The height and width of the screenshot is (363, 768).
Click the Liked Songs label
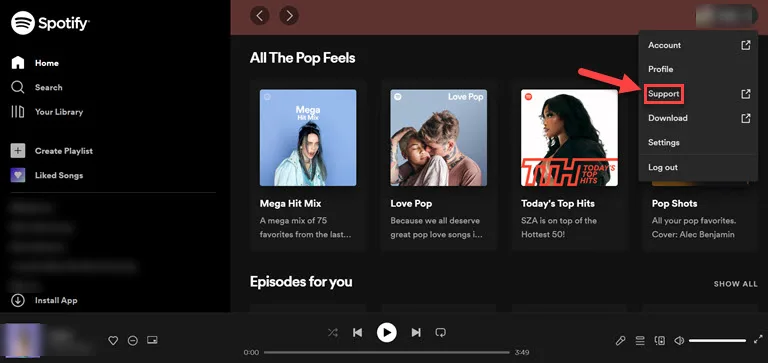click(x=59, y=175)
